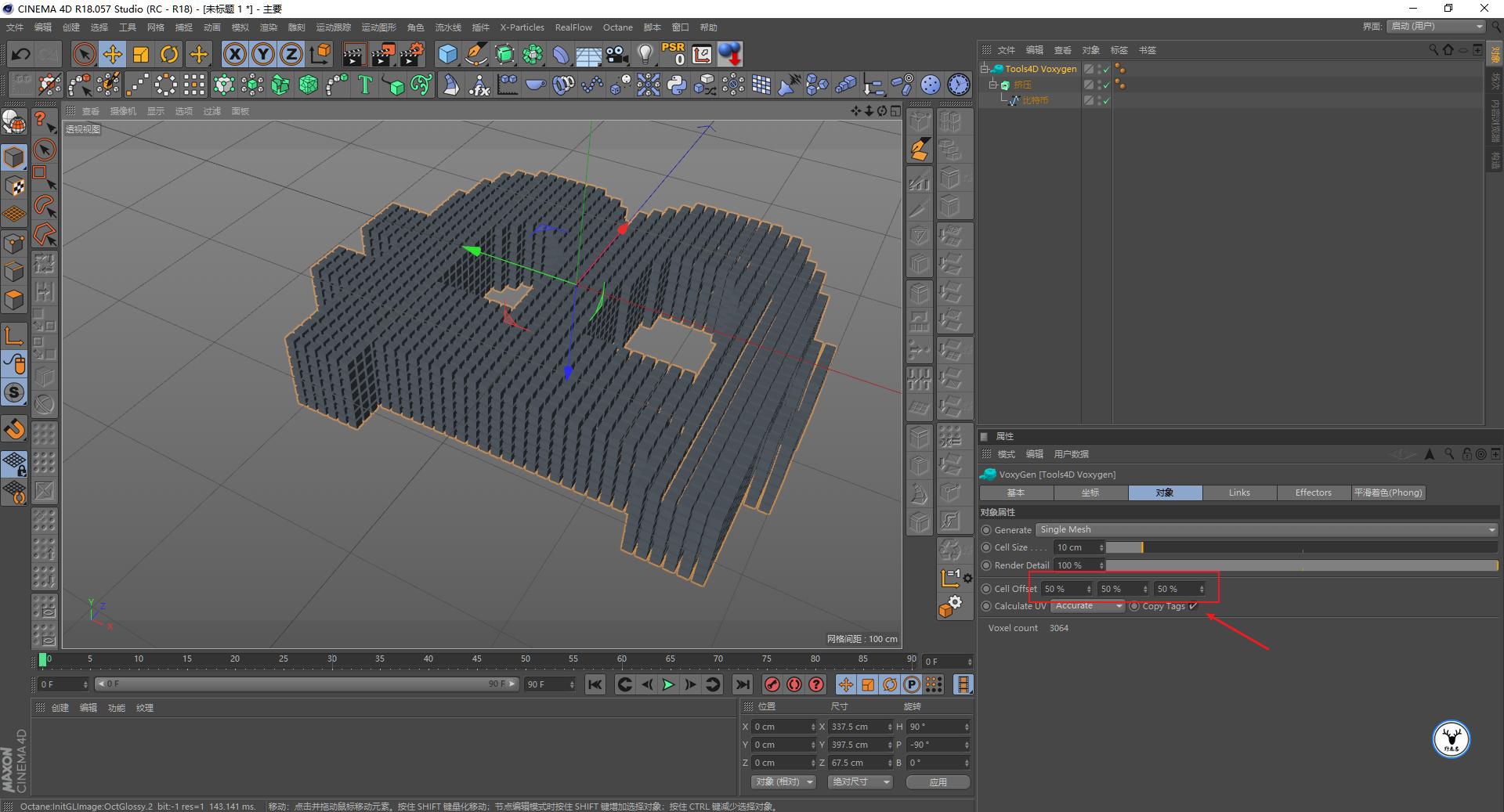Viewport: 1504px width, 812px height.
Task: Open the RealFlow menu
Action: [573, 27]
